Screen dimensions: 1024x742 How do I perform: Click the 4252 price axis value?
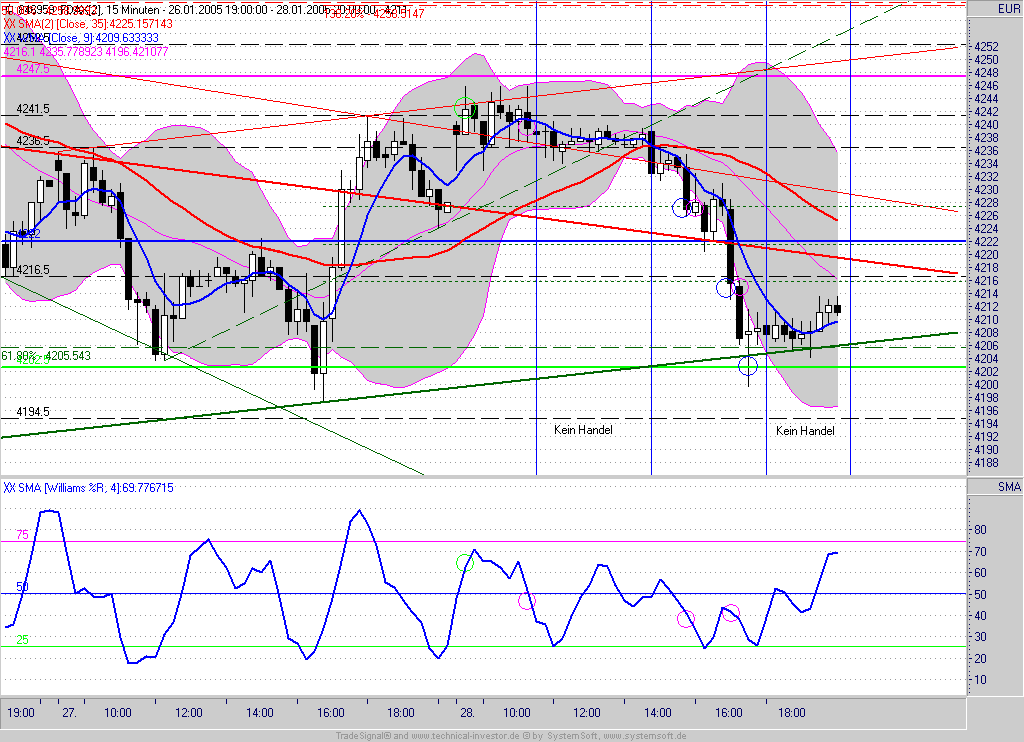tap(986, 47)
